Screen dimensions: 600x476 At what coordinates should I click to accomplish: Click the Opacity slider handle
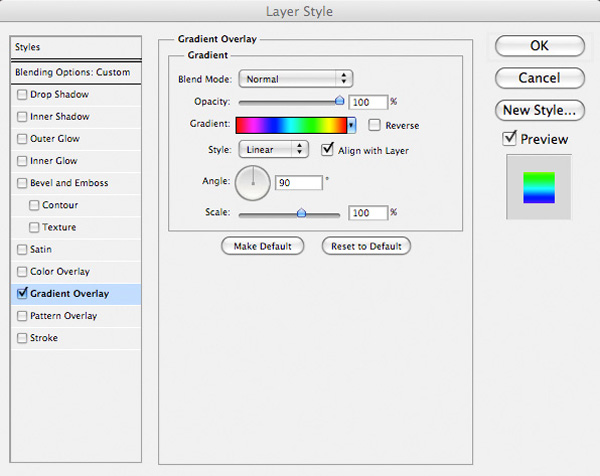pyautogui.click(x=339, y=101)
